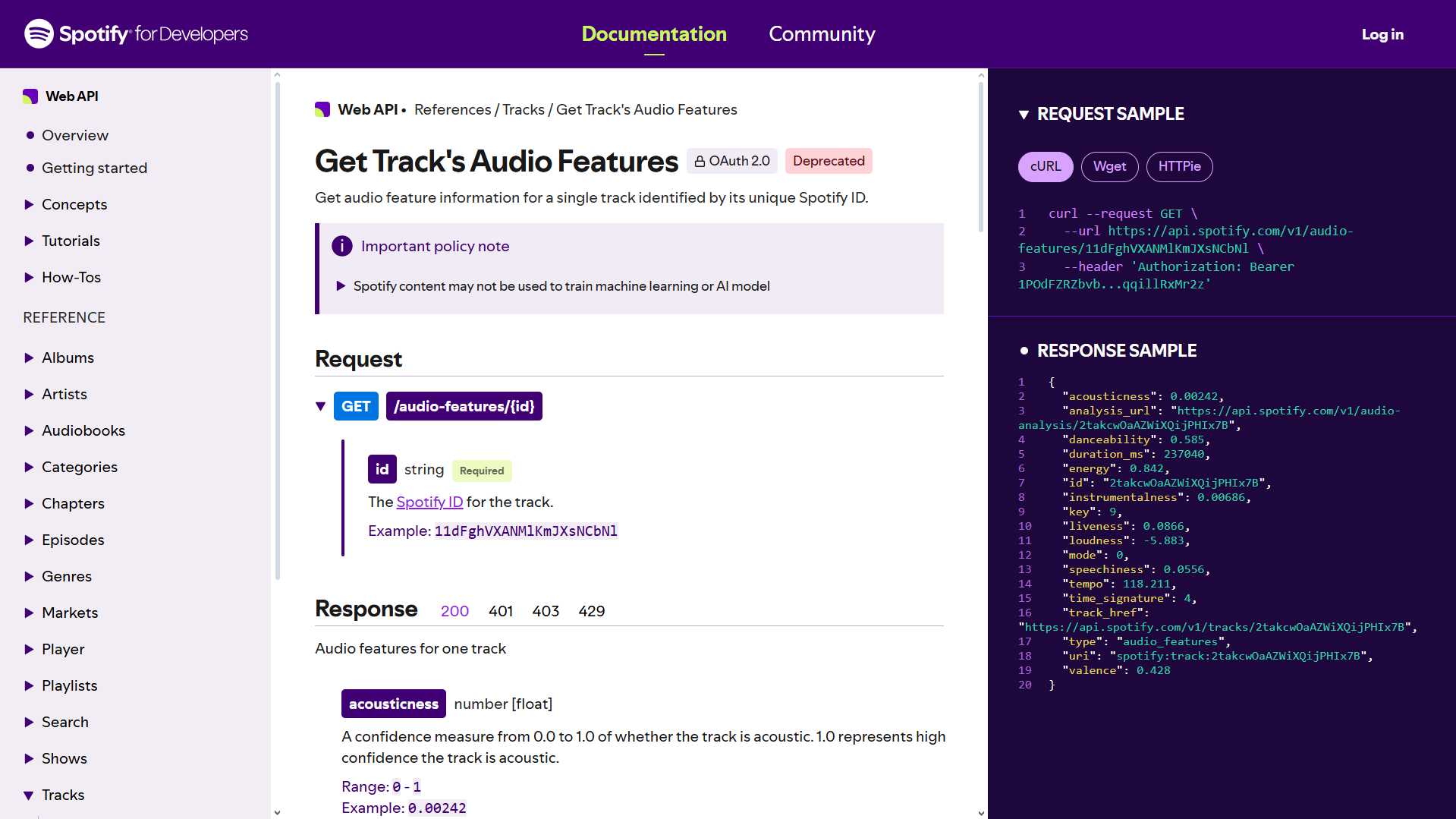The image size is (1456, 819).
Task: Click the main content scrollbar thumb
Action: pyautogui.click(x=981, y=157)
